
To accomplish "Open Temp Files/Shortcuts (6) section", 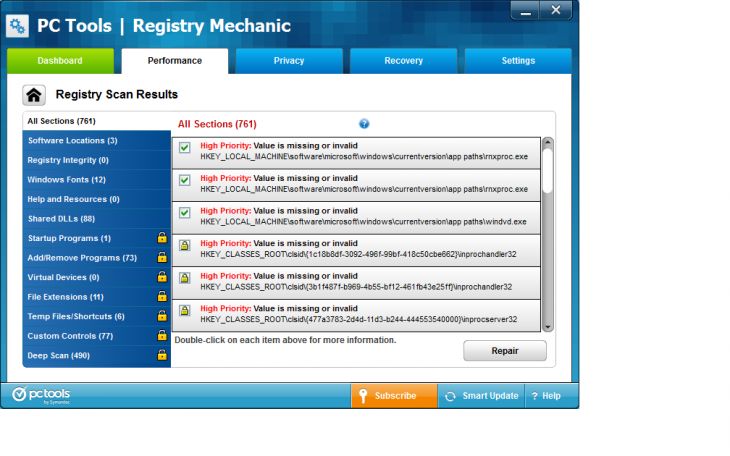I will [97, 317].
